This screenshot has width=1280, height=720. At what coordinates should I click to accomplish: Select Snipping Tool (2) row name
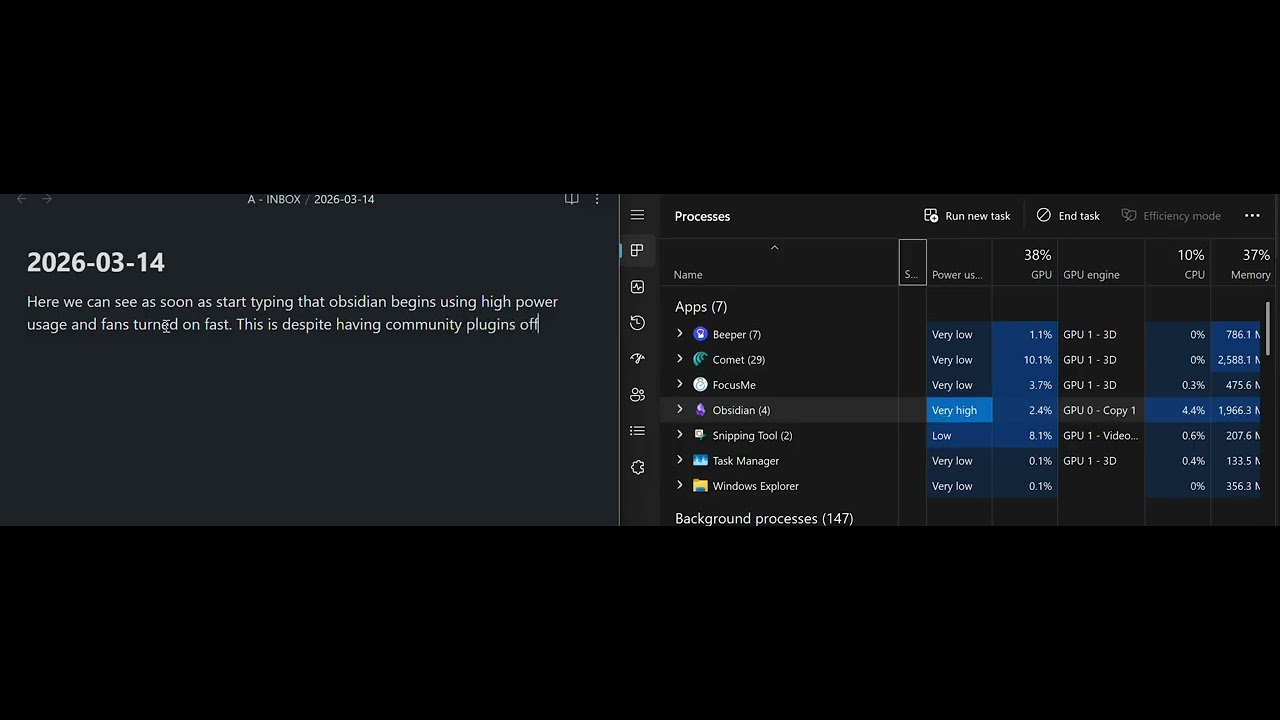(752, 435)
